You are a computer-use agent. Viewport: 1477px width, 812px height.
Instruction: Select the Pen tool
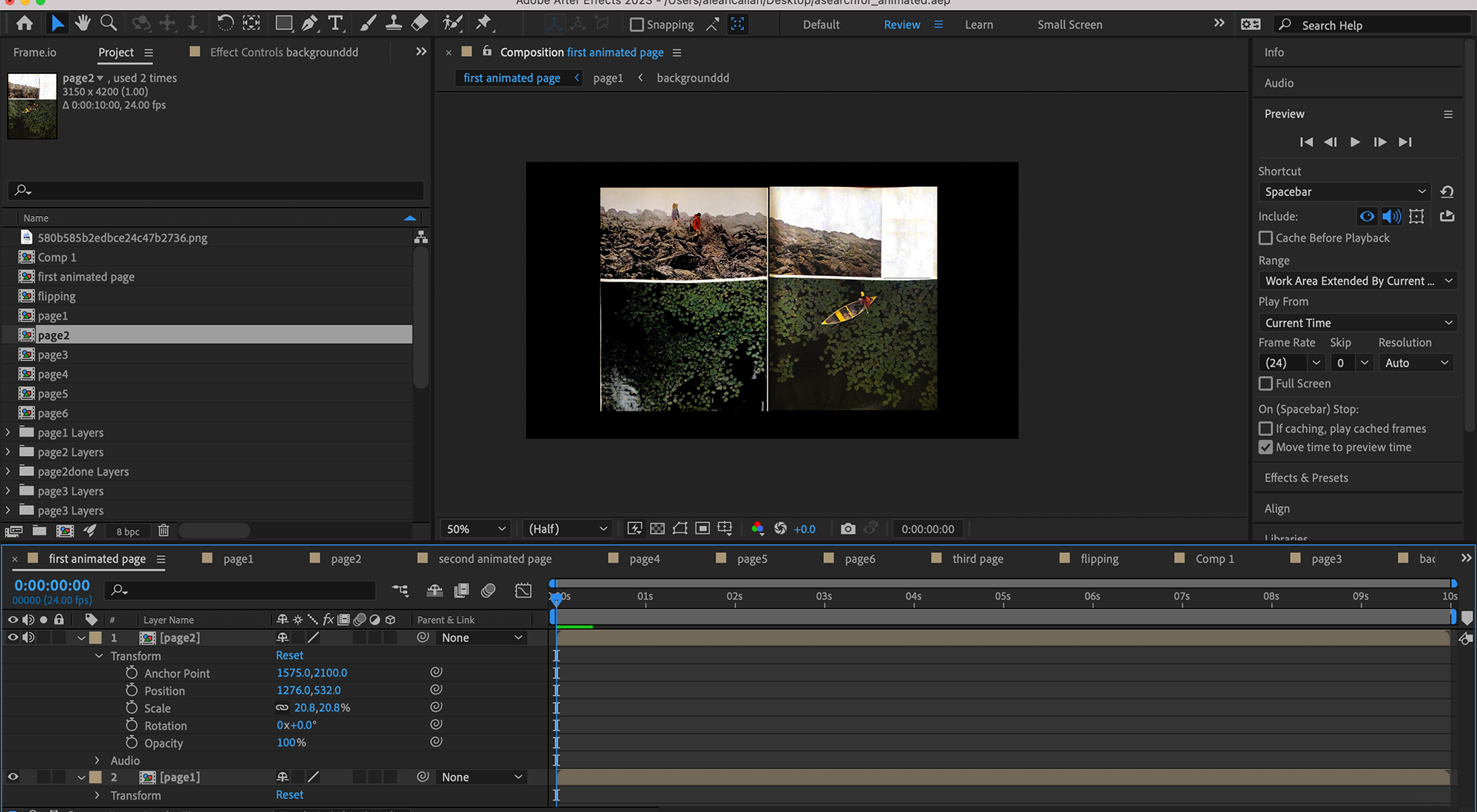click(309, 24)
